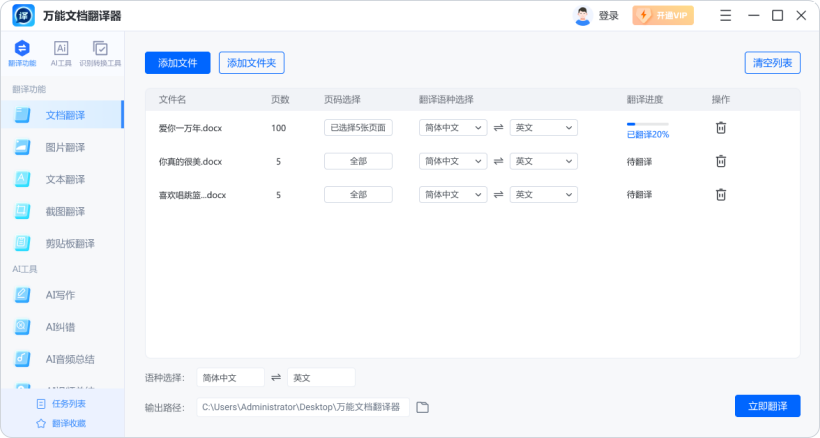Viewport: 820px width, 438px height.
Task: Click the 图片翻译 picture icon
Action: click(22, 147)
